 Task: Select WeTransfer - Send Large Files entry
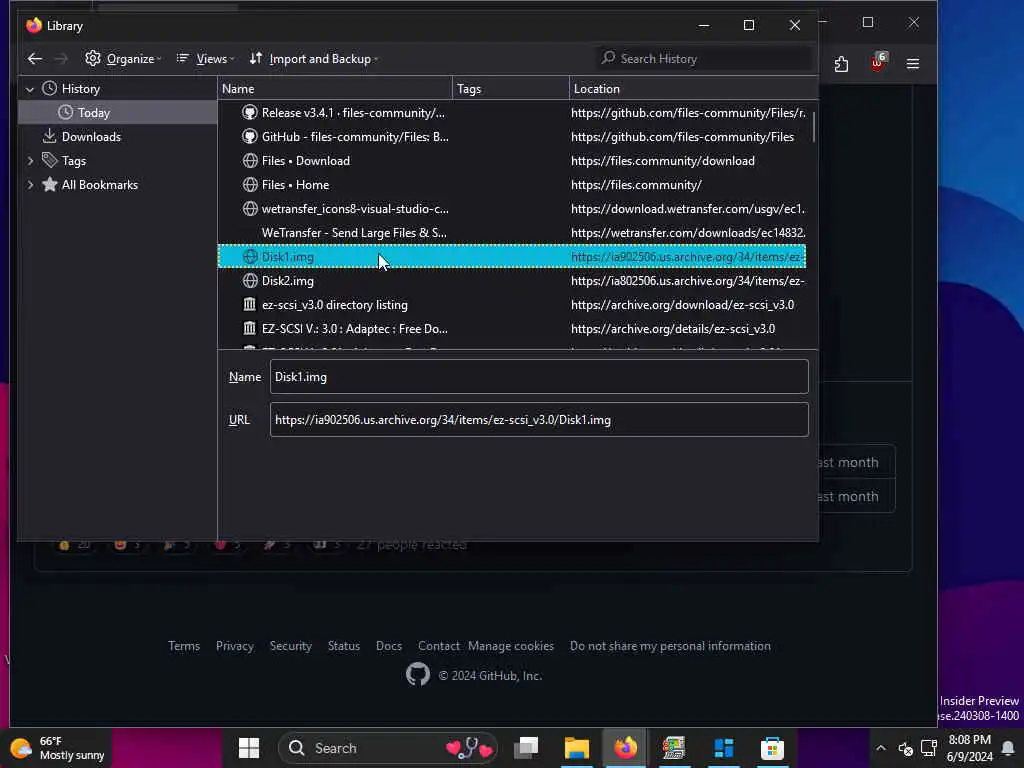(x=511, y=232)
